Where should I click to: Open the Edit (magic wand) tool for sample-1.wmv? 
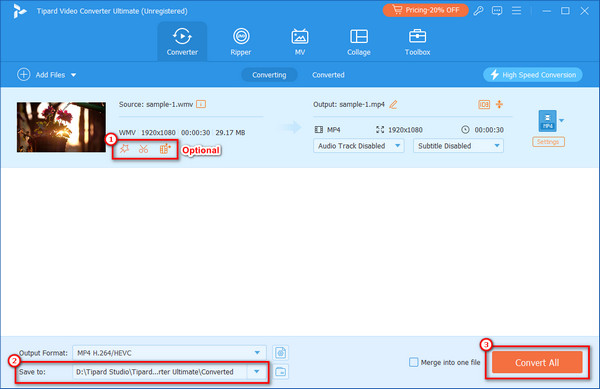point(124,149)
